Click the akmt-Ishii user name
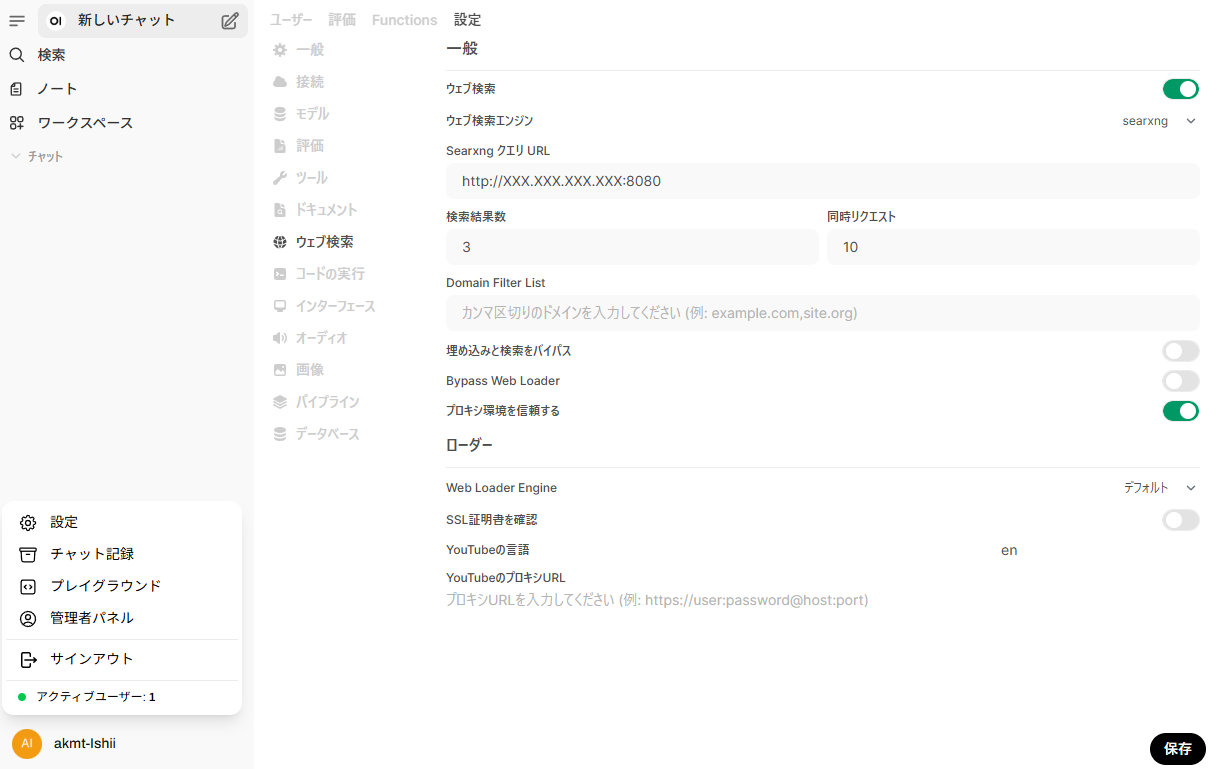This screenshot has height=769, width=1223. point(85,744)
